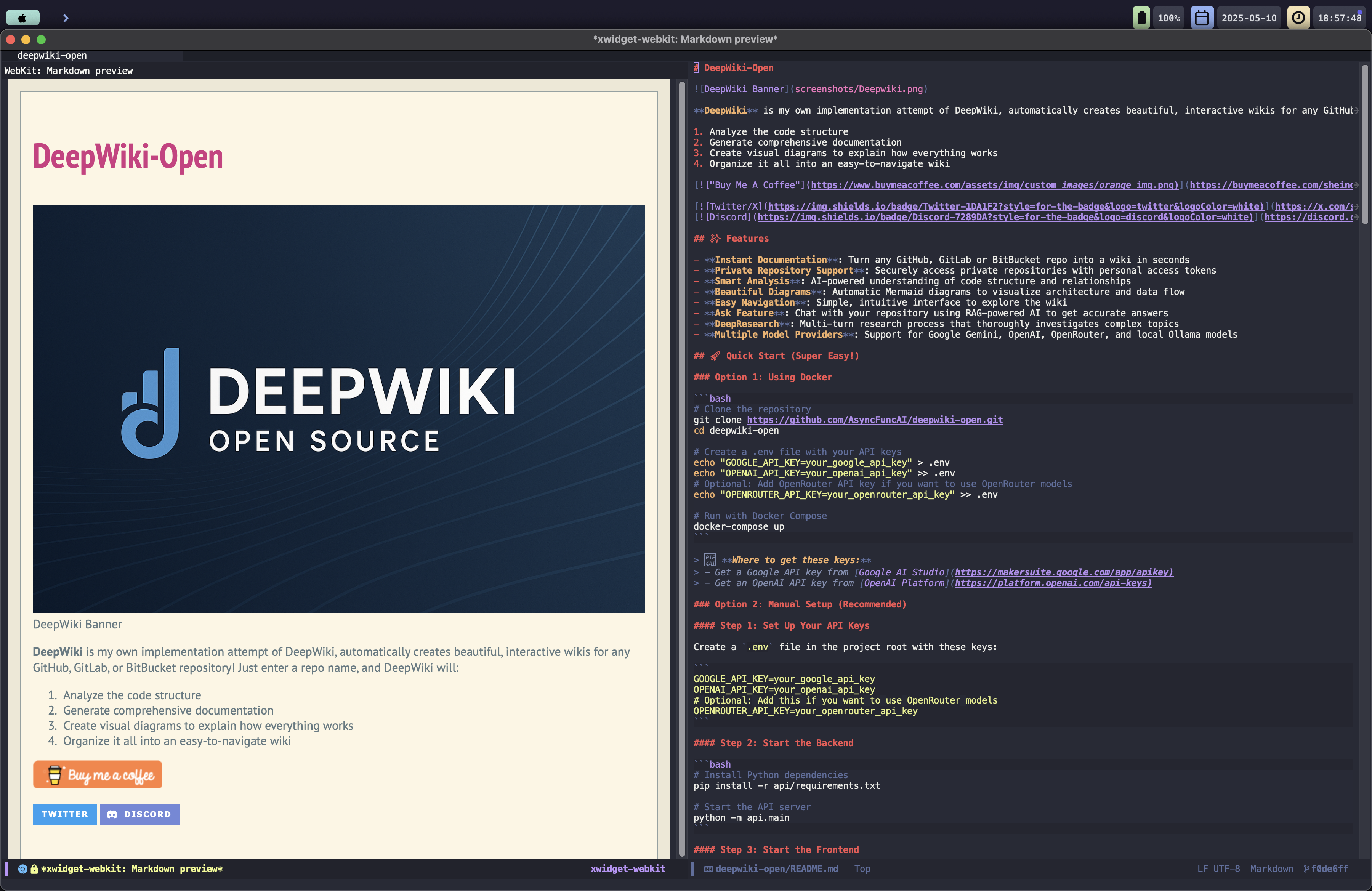1372x891 pixels.
Task: Open the Apple menu icon
Action: tap(22, 18)
